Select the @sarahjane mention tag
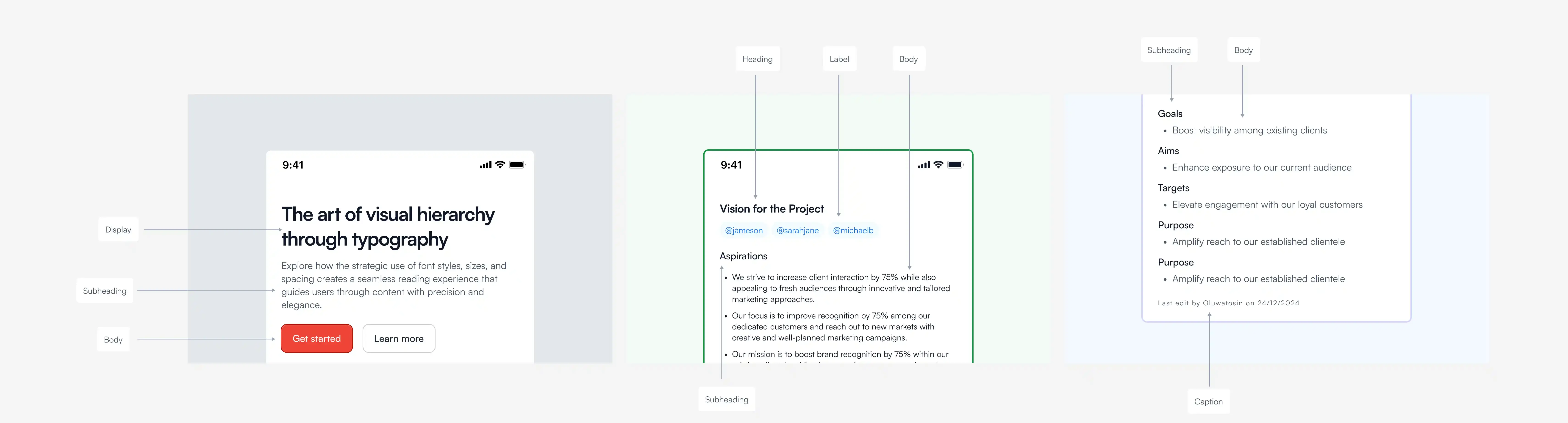 tap(797, 231)
